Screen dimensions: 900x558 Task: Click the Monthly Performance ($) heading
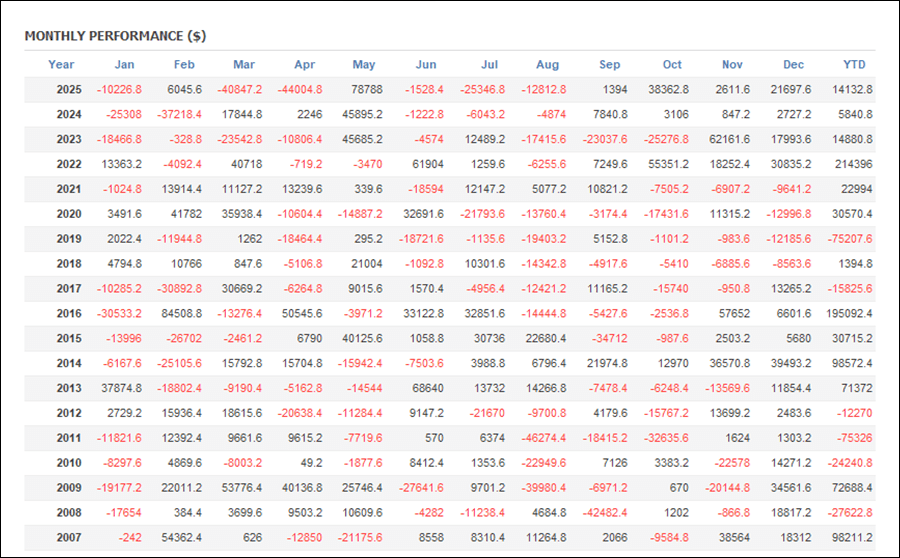click(115, 36)
